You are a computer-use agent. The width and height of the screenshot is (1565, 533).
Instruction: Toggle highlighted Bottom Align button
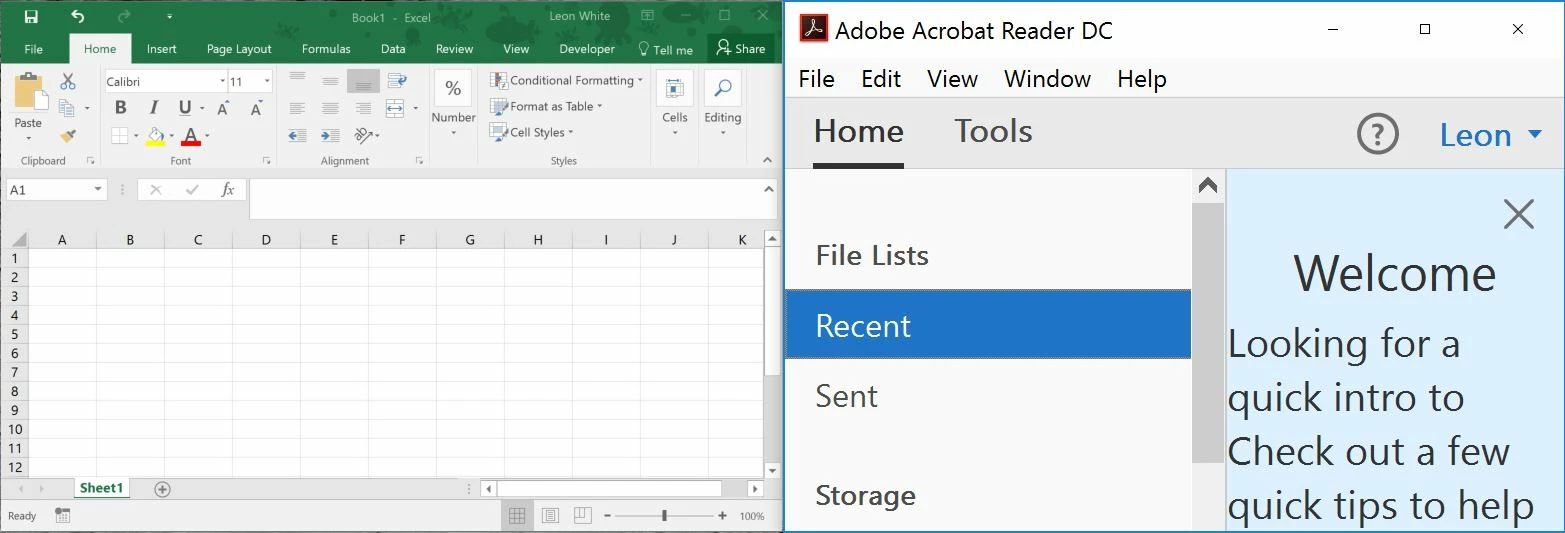point(363,81)
